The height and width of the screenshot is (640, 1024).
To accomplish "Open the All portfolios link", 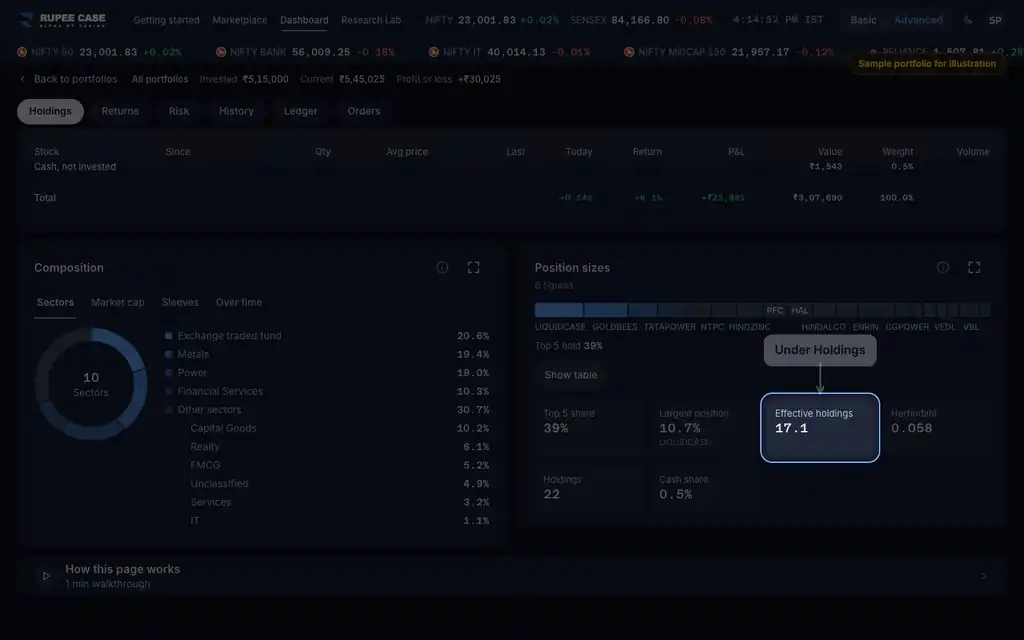I will point(160,79).
